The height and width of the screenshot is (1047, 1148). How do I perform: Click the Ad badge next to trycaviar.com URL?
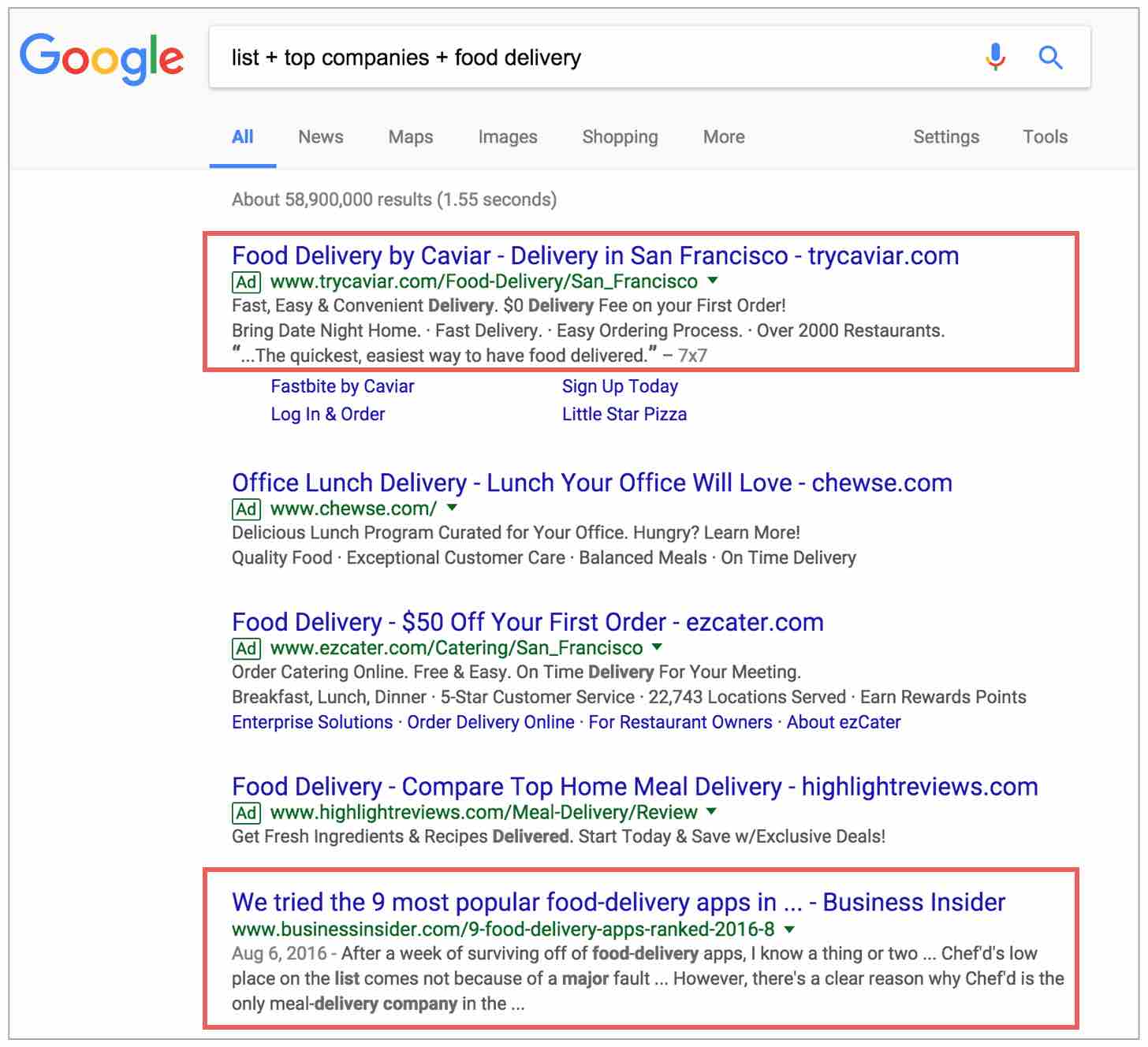(246, 282)
